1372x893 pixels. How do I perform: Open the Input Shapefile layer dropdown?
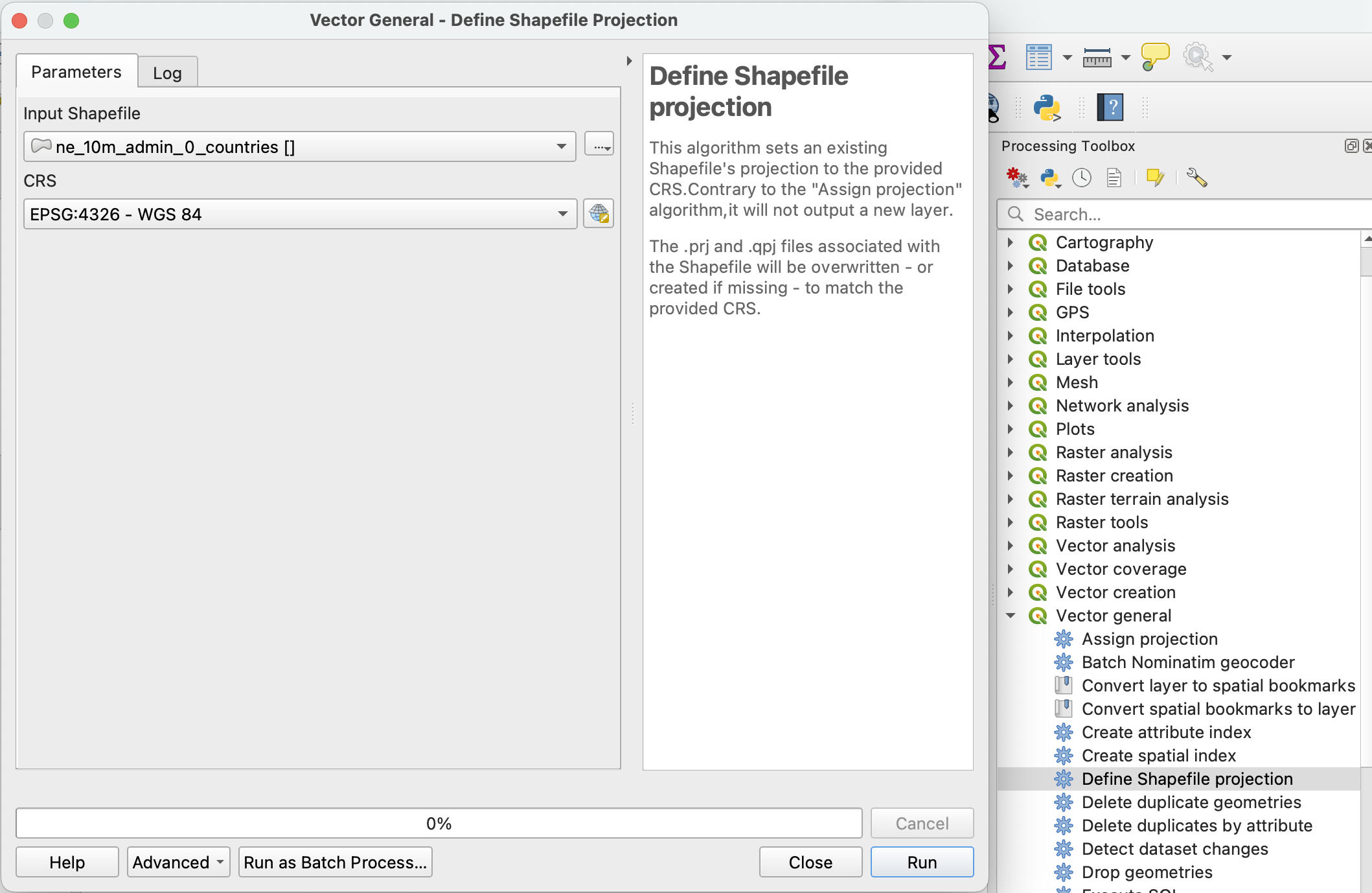click(299, 147)
